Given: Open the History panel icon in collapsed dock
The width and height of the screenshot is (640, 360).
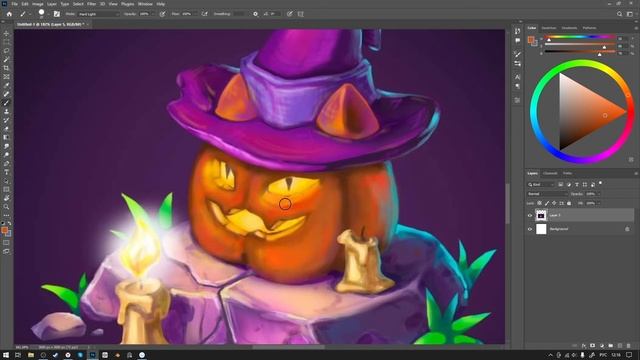Looking at the screenshot, I should point(518,31).
